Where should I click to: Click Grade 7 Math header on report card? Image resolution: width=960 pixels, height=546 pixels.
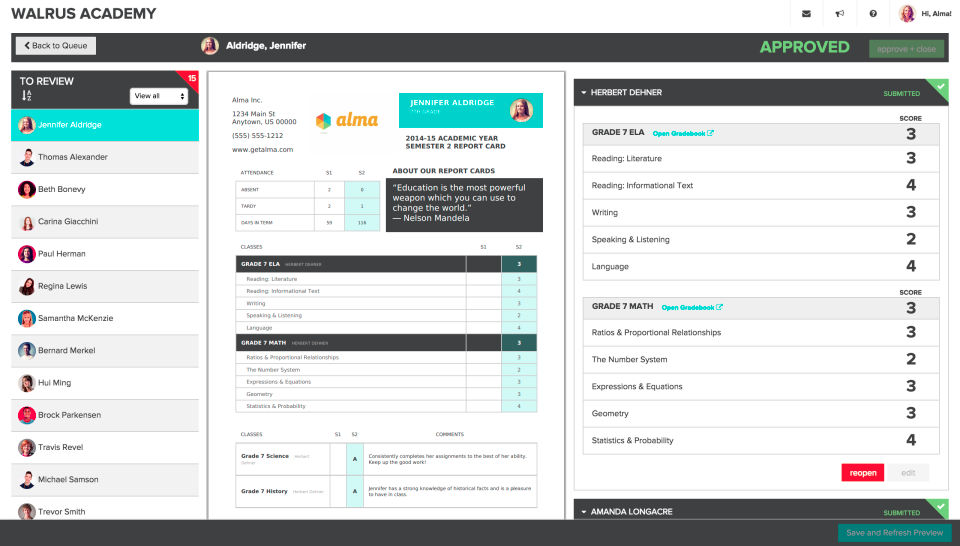point(386,343)
